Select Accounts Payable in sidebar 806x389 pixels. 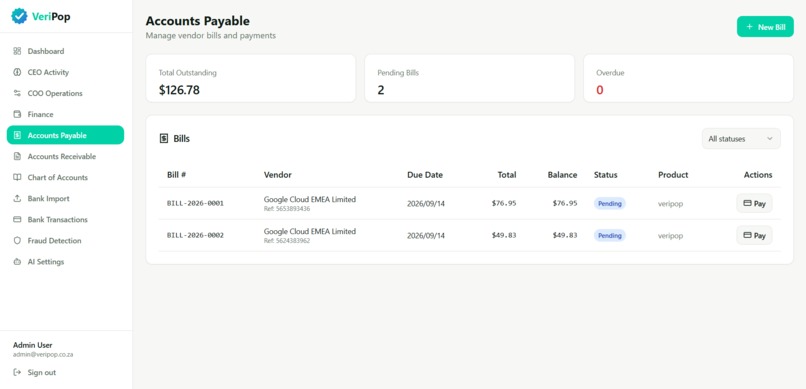tap(65, 135)
